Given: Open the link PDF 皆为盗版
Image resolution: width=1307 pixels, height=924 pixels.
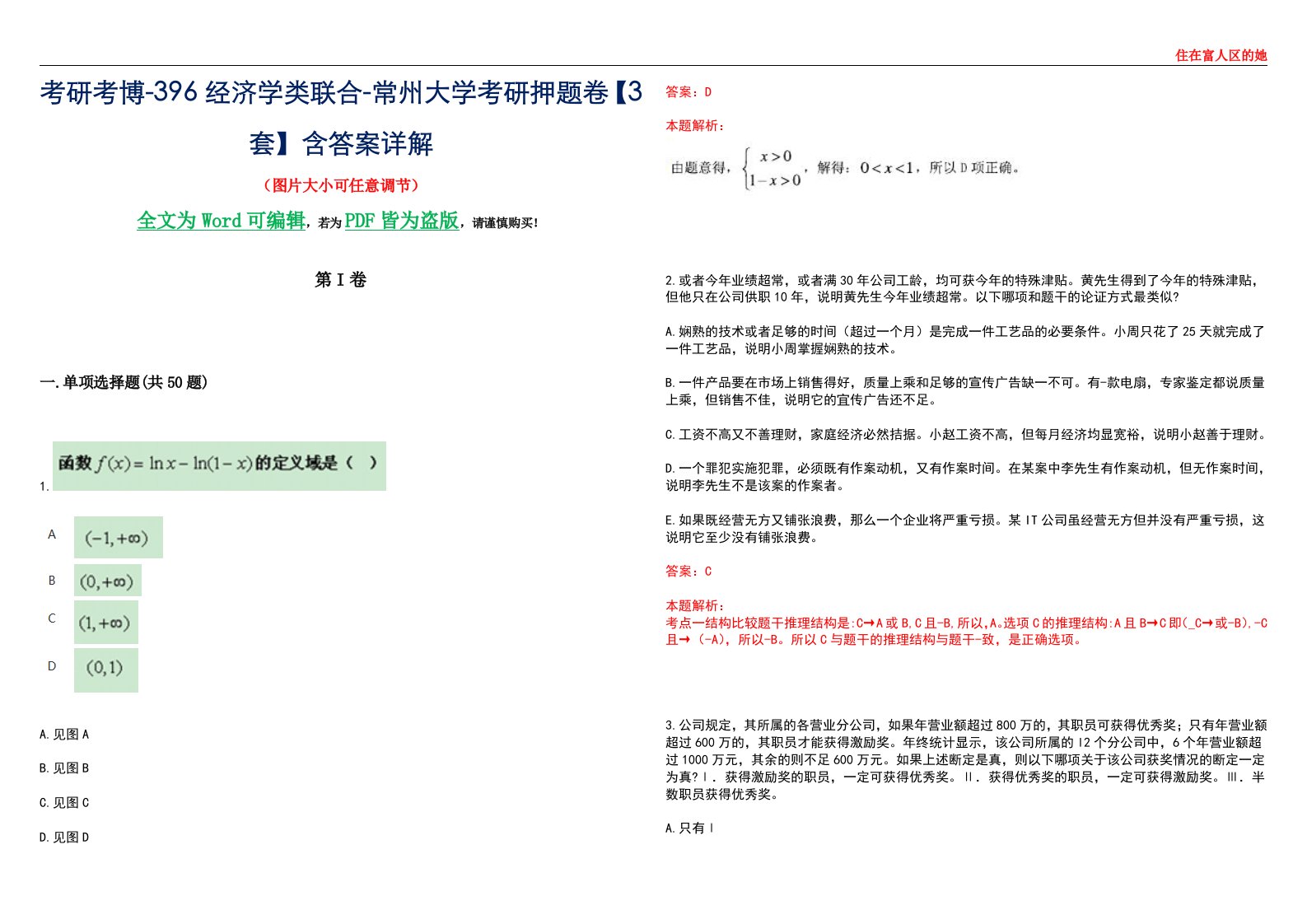Looking at the screenshot, I should click(x=401, y=221).
